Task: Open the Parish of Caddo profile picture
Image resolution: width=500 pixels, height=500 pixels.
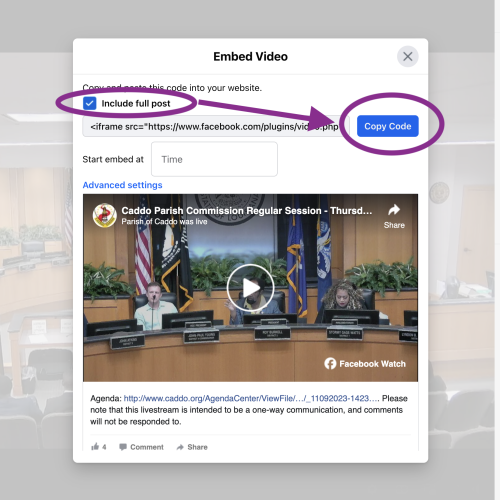Action: point(104,215)
